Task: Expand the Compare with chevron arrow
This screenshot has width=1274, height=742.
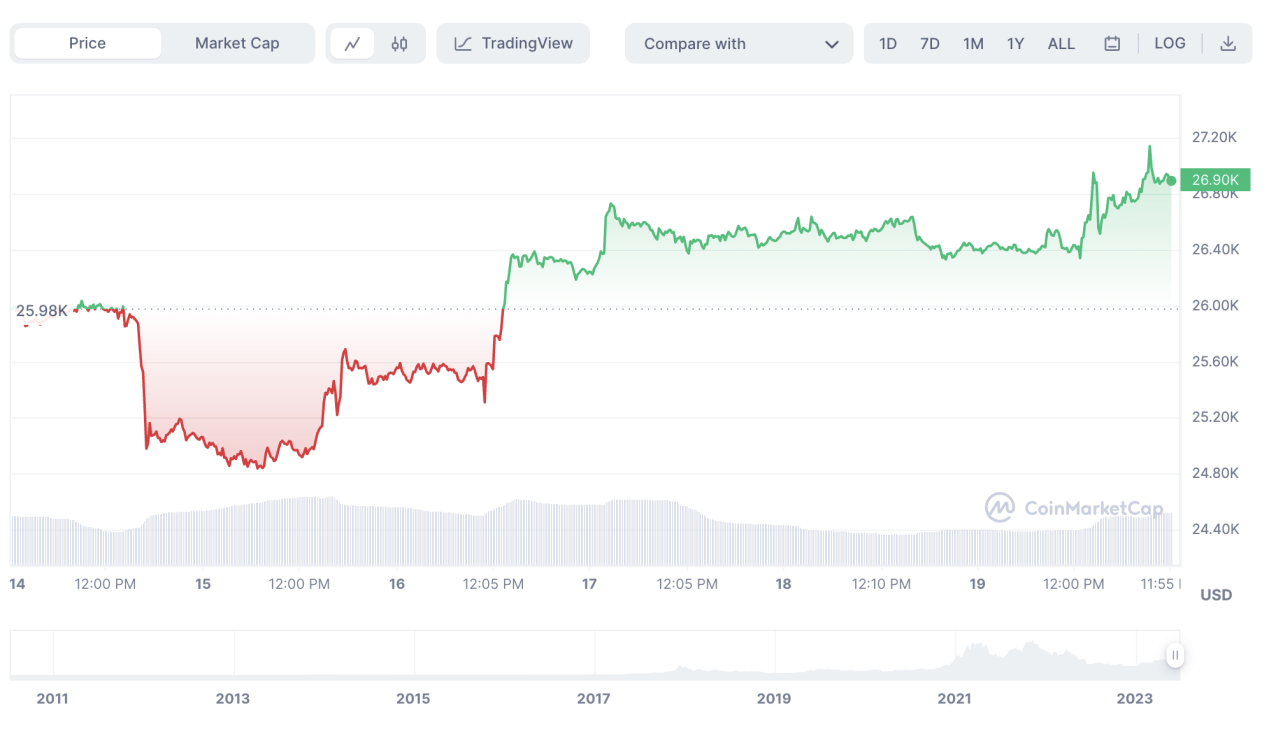Action: click(832, 44)
